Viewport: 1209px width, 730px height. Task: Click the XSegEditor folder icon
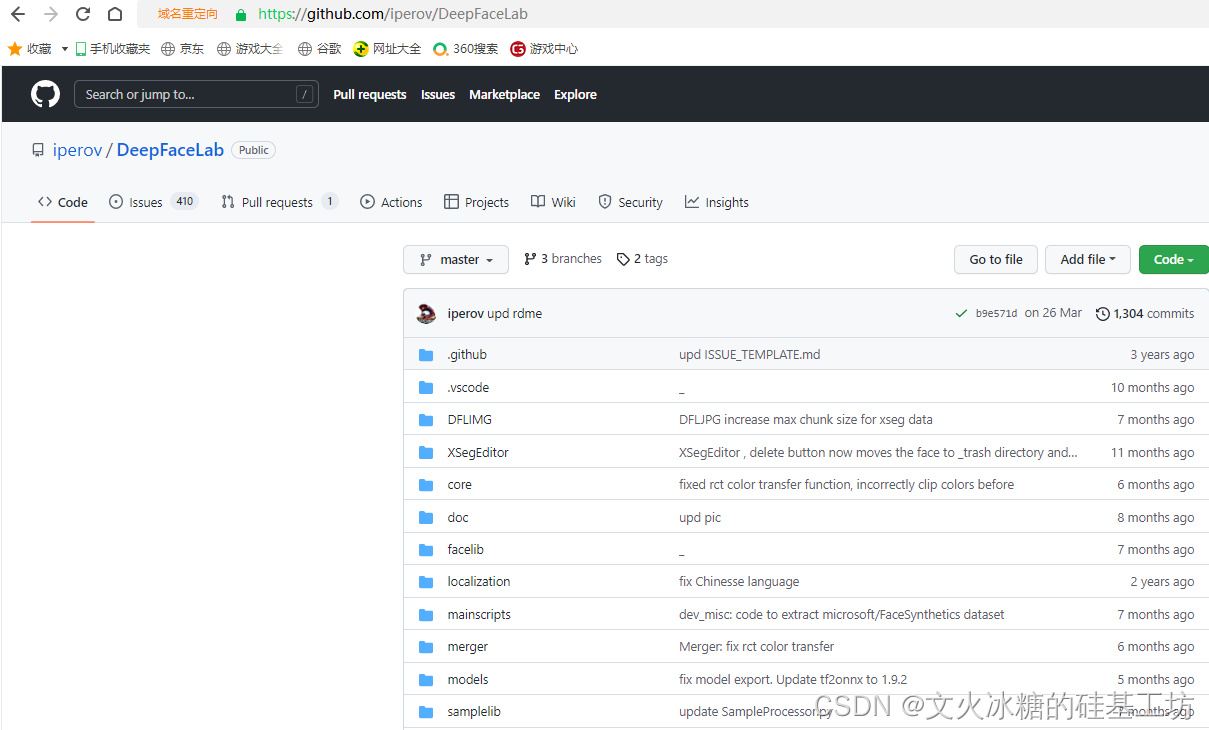click(426, 452)
